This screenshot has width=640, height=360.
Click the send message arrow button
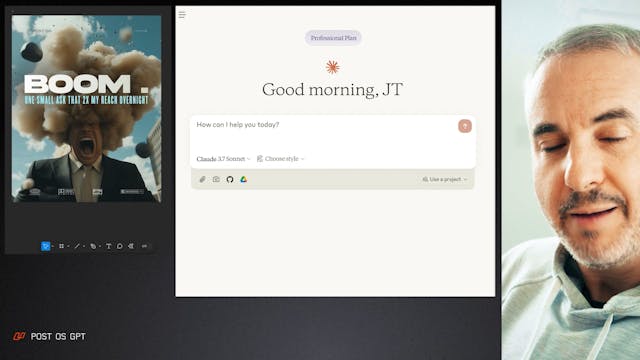tap(464, 126)
